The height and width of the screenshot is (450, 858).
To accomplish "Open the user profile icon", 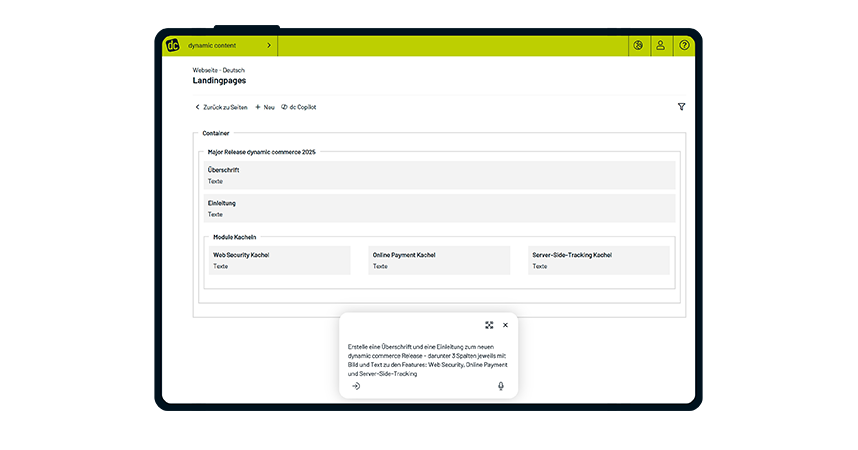I will click(660, 45).
